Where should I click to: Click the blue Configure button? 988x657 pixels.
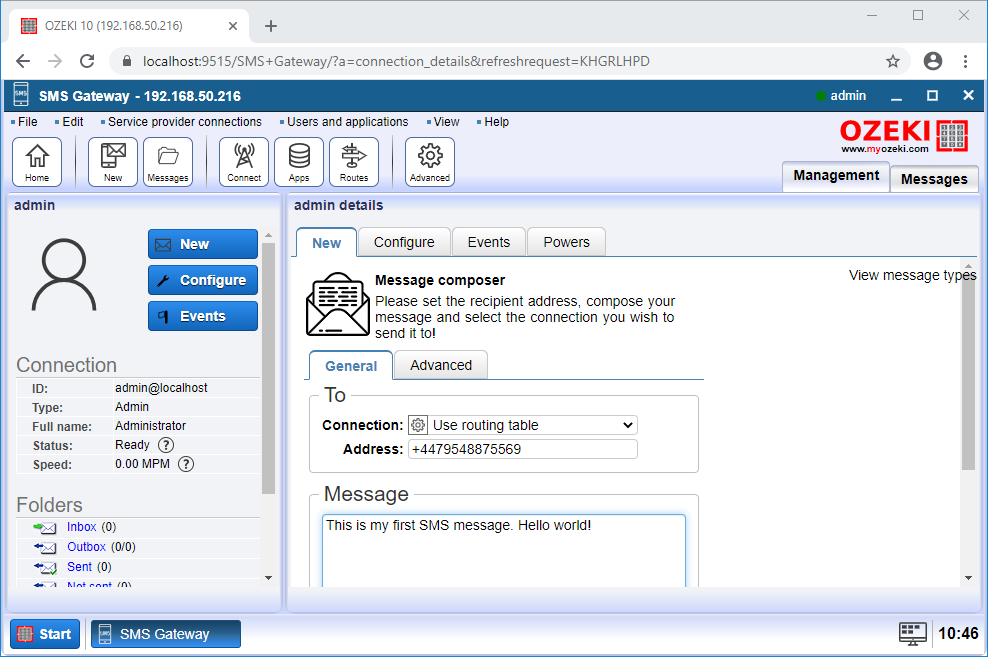click(203, 280)
